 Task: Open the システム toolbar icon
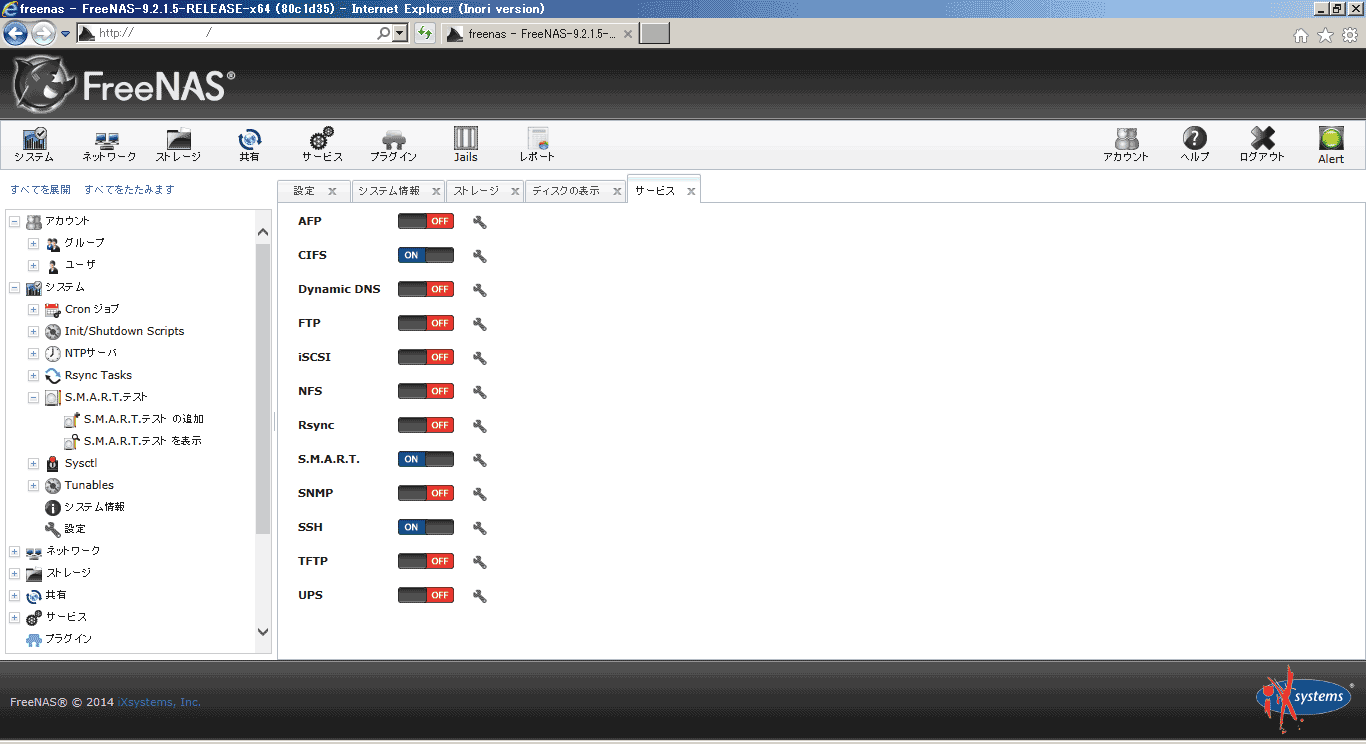34,144
